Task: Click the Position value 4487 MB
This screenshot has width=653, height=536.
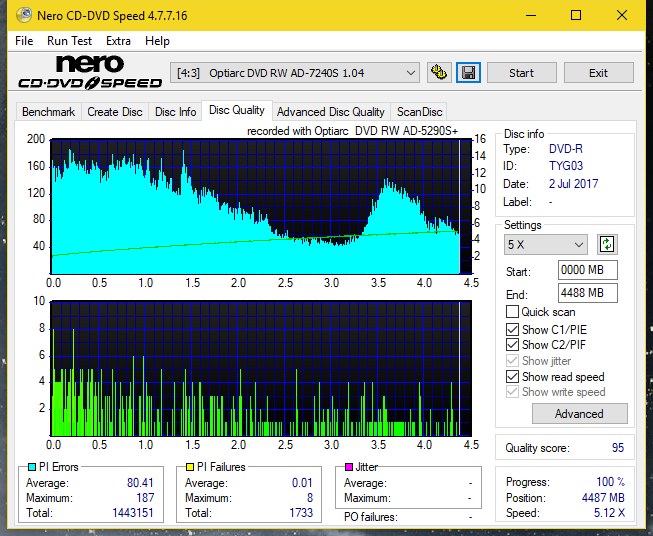Action: pos(603,498)
